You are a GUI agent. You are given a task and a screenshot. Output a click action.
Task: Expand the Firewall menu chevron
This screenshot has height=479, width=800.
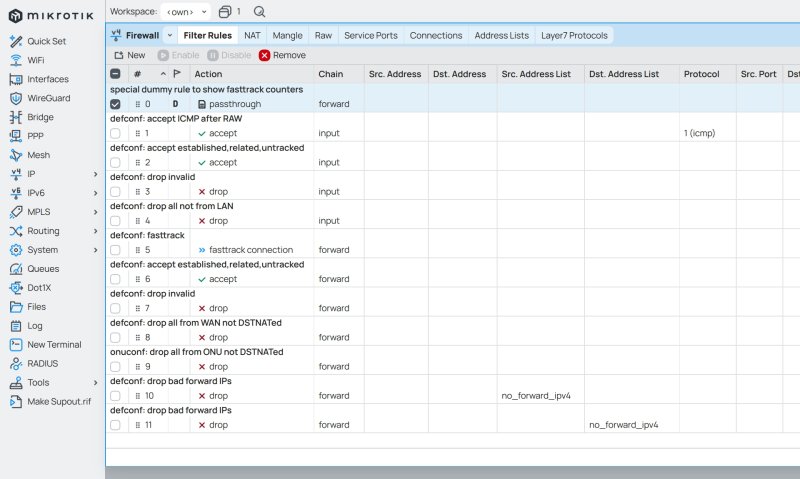pos(170,35)
